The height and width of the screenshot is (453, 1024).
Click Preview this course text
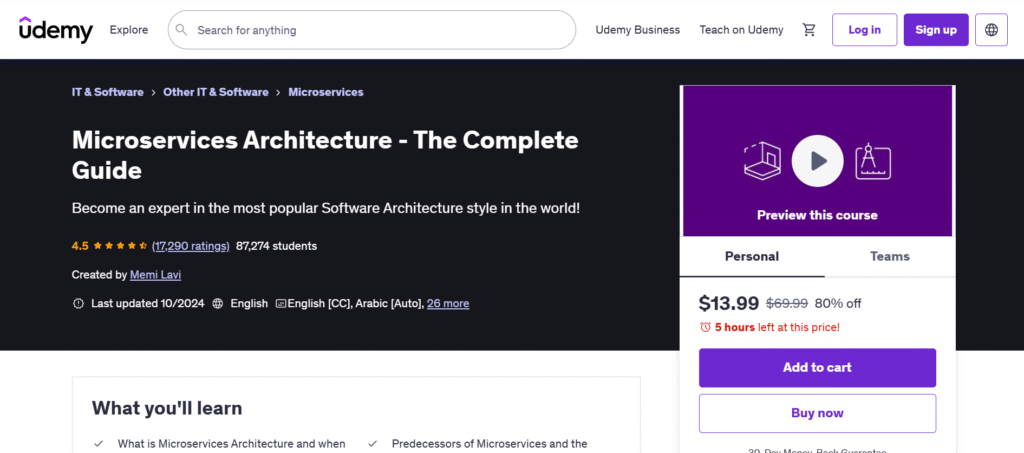tap(817, 215)
